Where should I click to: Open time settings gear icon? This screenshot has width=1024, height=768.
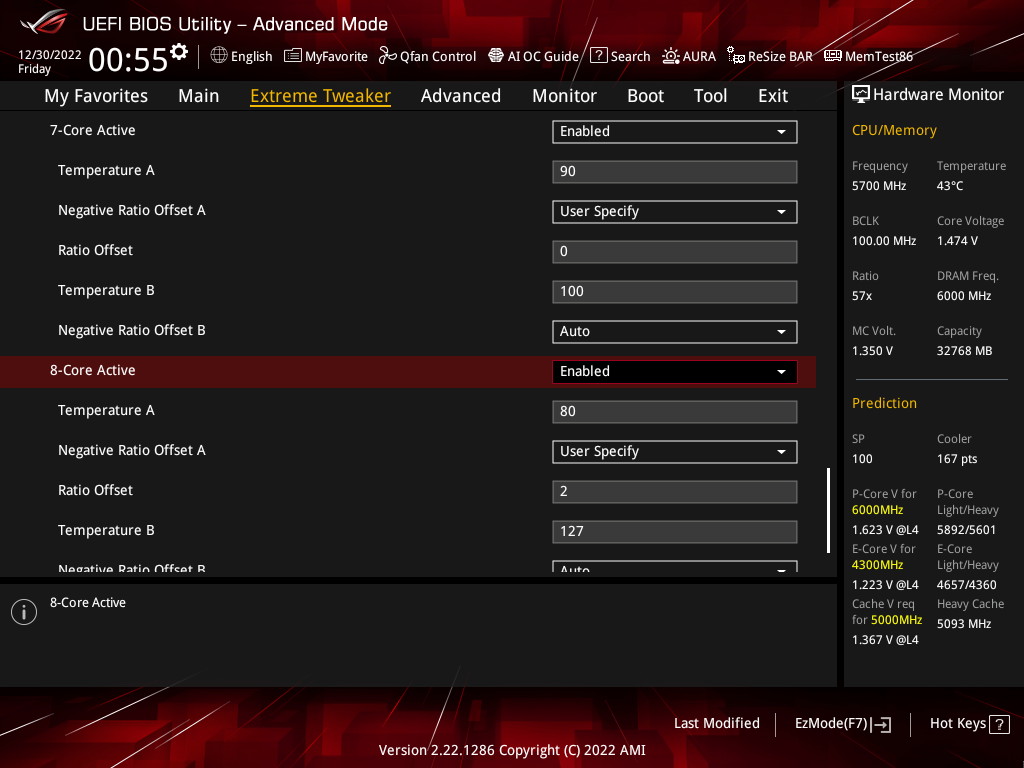click(x=179, y=52)
